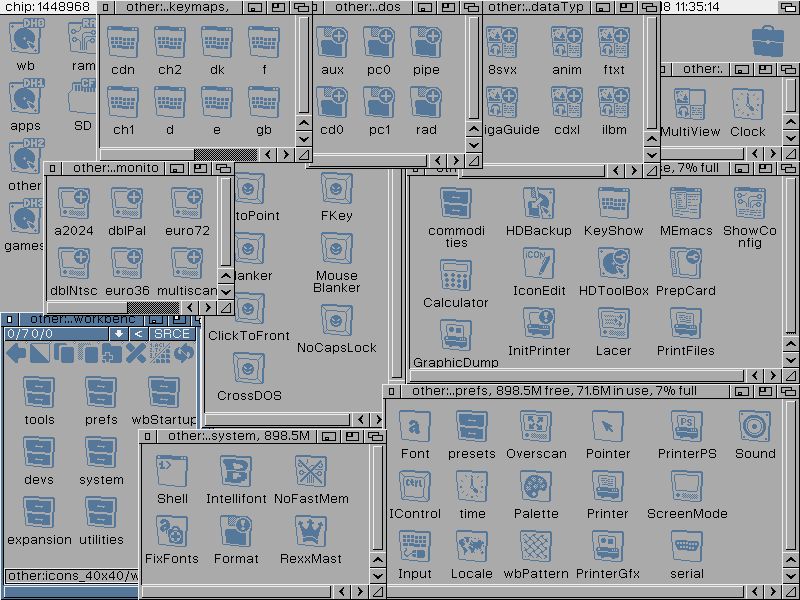Select the CrossDOS commodity icon

[249, 369]
